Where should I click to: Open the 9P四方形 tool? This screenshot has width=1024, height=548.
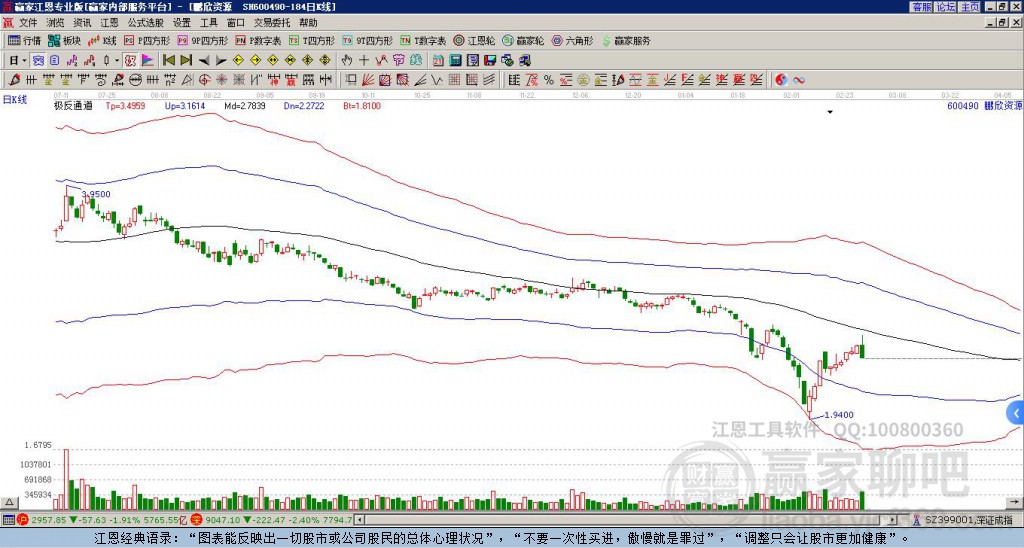pos(202,40)
